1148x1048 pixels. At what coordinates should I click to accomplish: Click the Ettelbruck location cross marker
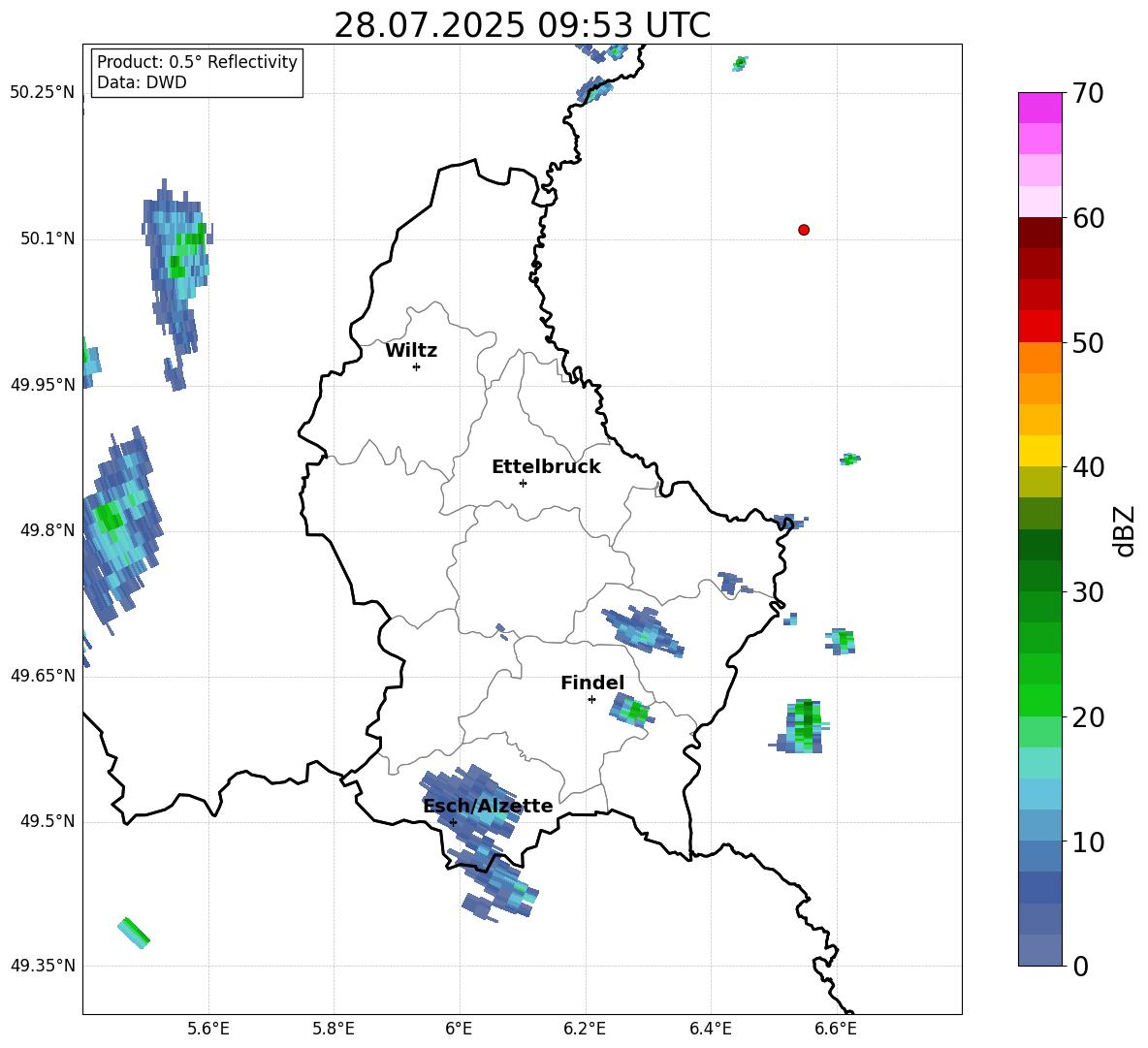click(523, 483)
